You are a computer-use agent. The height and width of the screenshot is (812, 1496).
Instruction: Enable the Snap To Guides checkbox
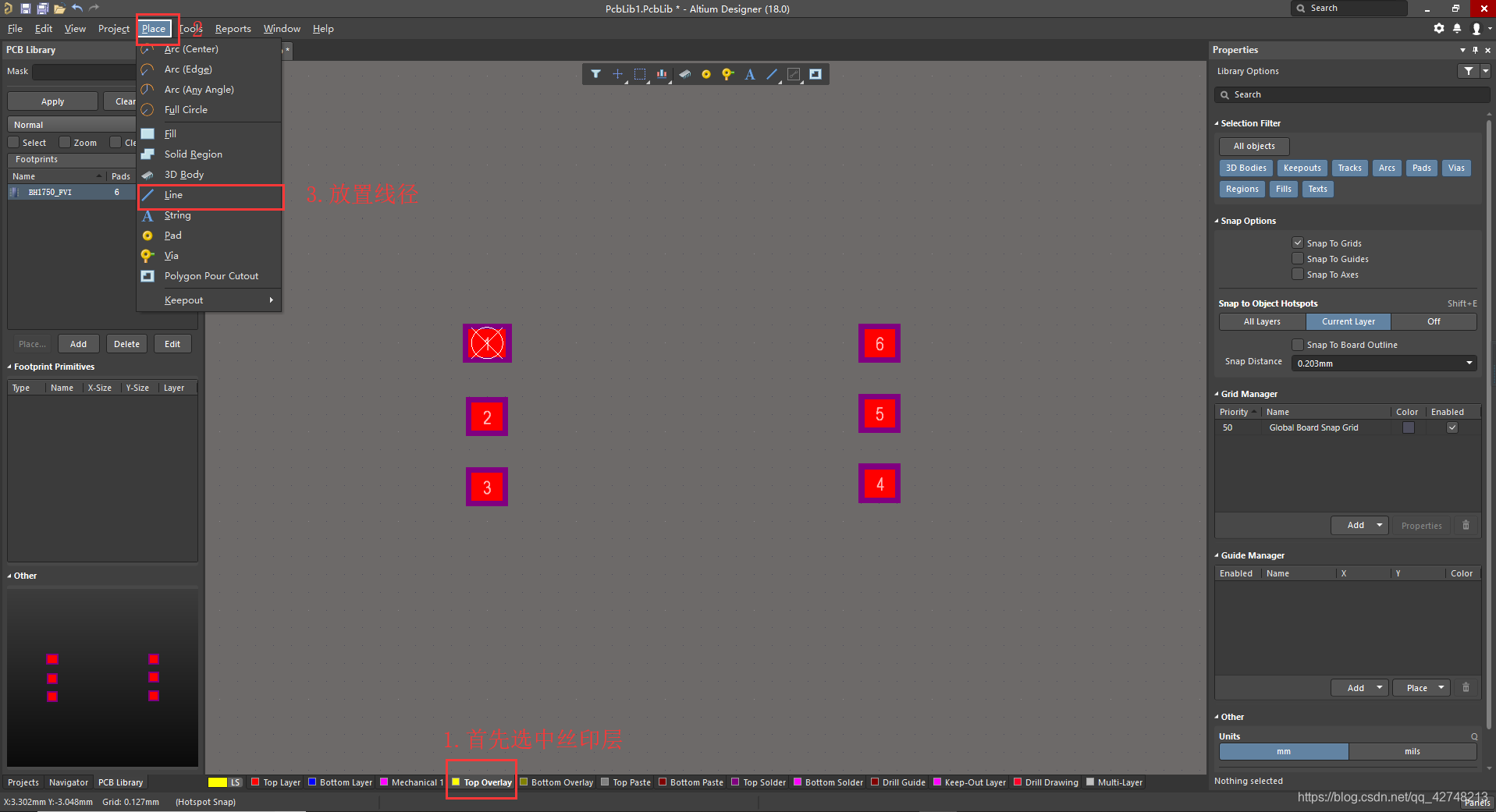(x=1297, y=259)
